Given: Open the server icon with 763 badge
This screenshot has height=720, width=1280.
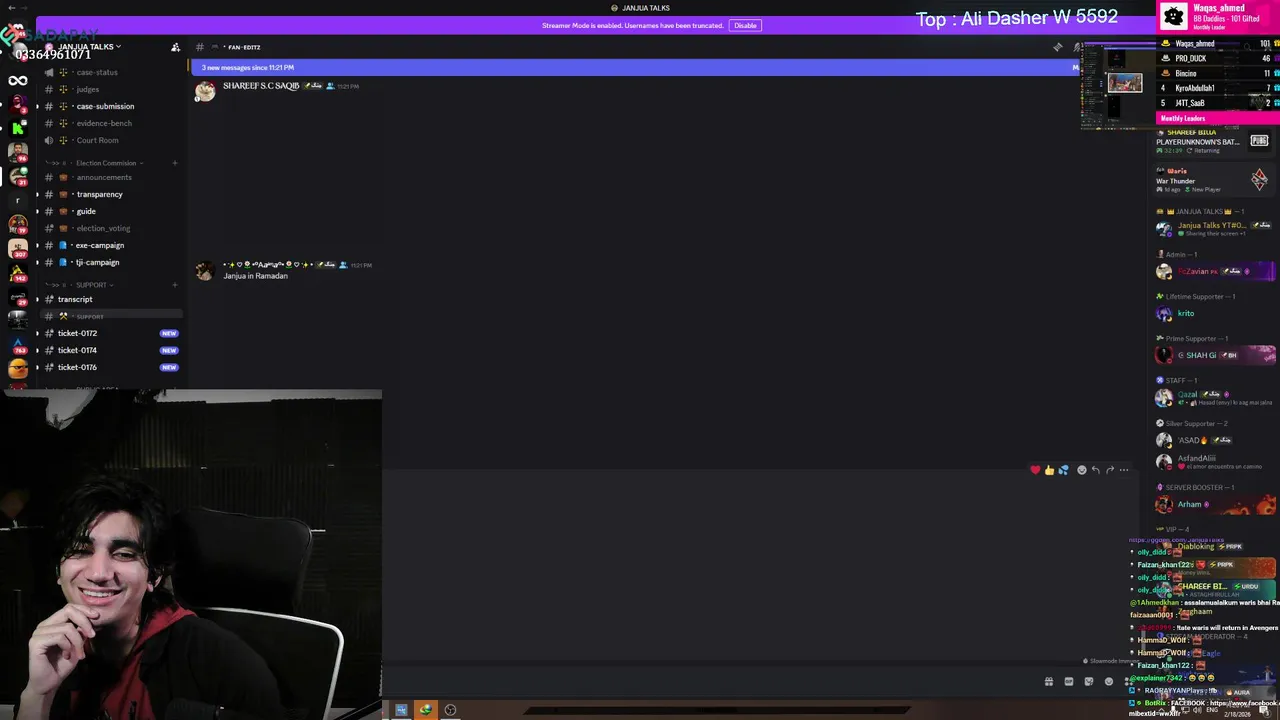Looking at the screenshot, I should pyautogui.click(x=18, y=345).
